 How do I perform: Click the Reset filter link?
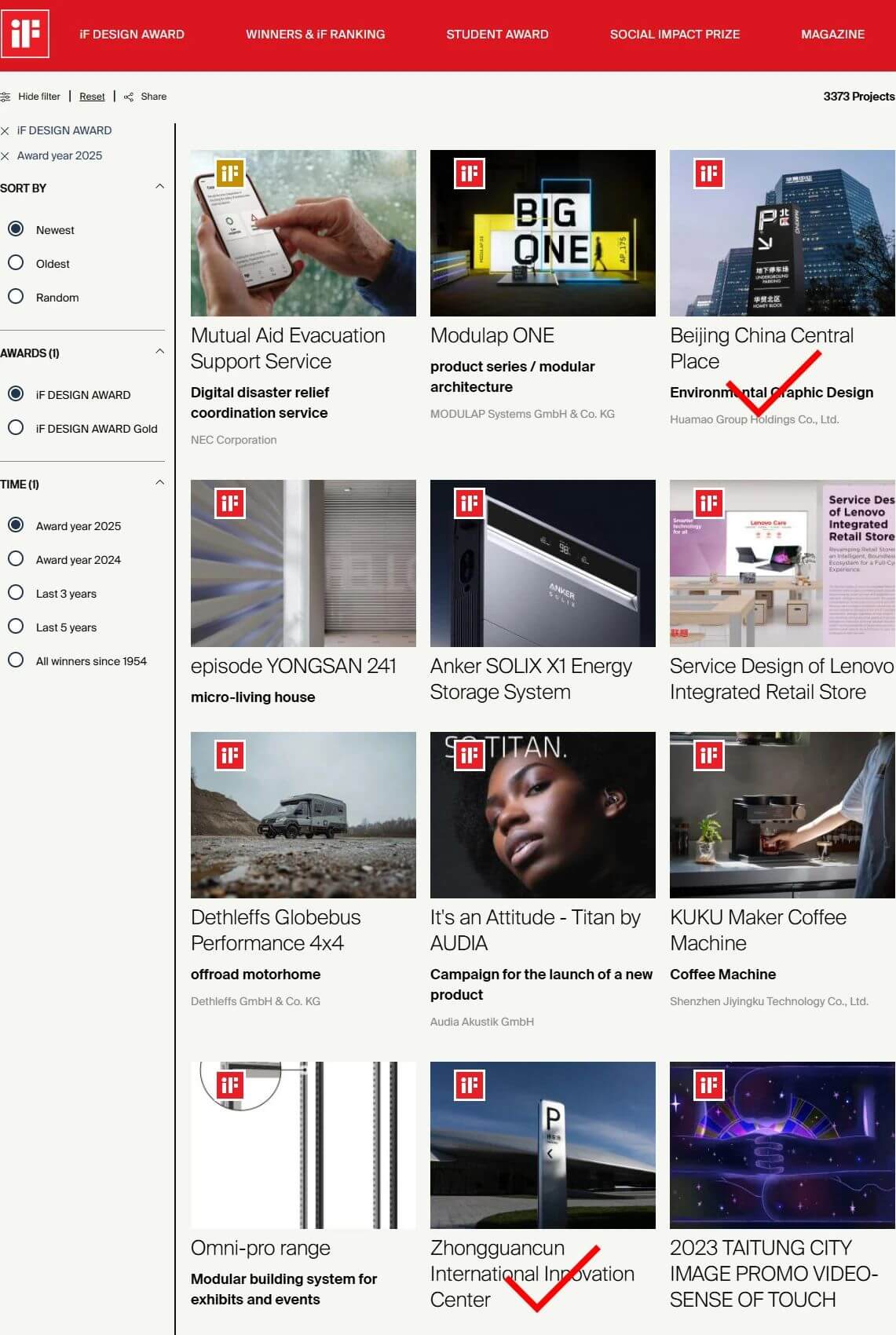(92, 97)
